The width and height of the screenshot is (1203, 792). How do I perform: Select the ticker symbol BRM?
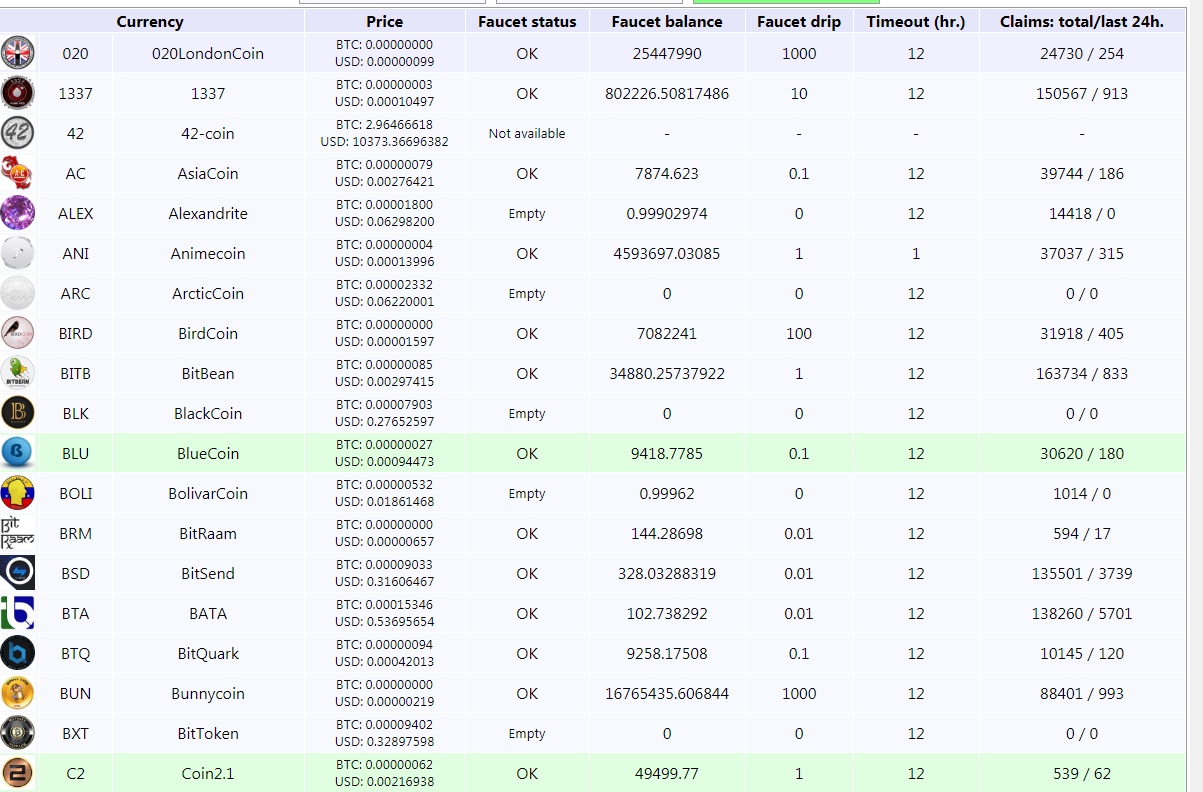coord(75,533)
